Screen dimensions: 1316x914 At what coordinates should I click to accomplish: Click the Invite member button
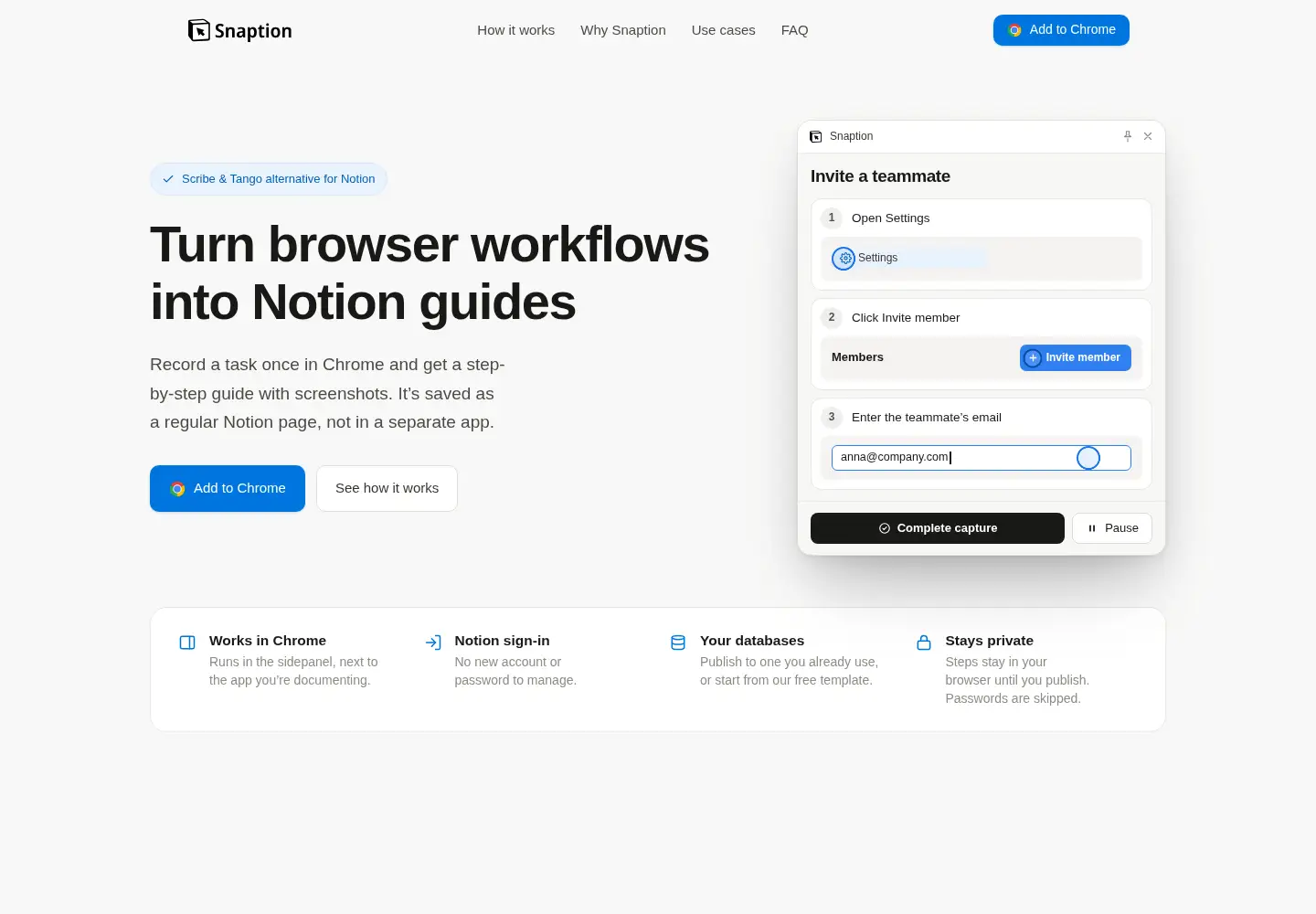click(1076, 357)
